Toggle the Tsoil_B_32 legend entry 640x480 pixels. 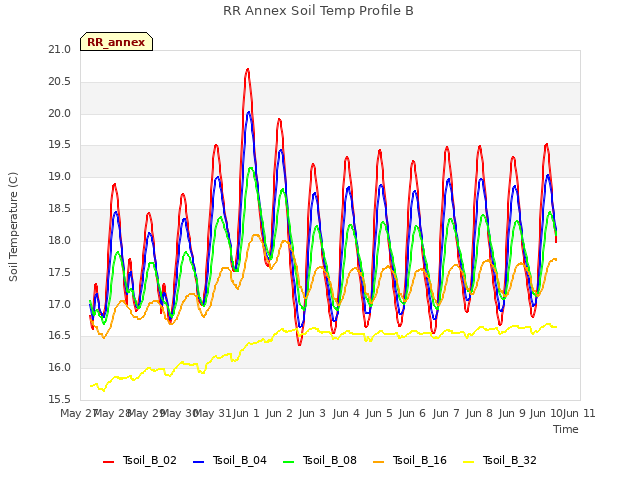click(x=500, y=460)
